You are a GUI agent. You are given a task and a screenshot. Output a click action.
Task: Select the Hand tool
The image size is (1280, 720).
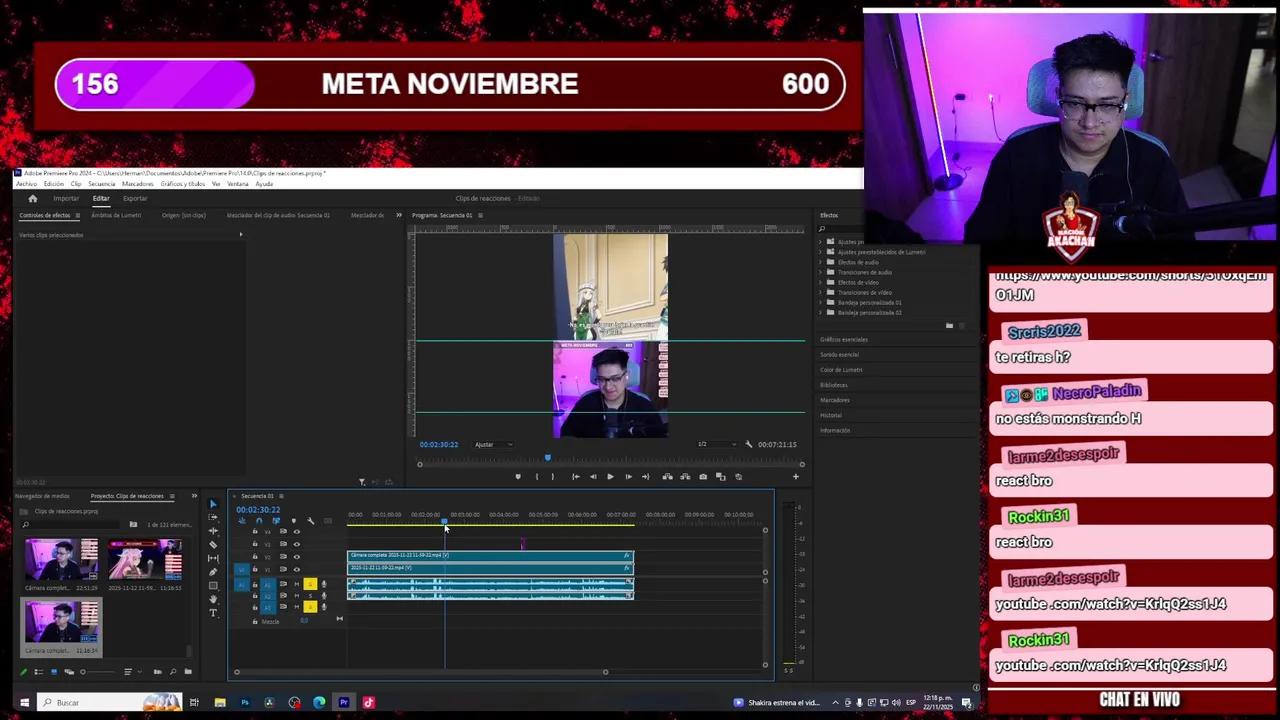213,599
